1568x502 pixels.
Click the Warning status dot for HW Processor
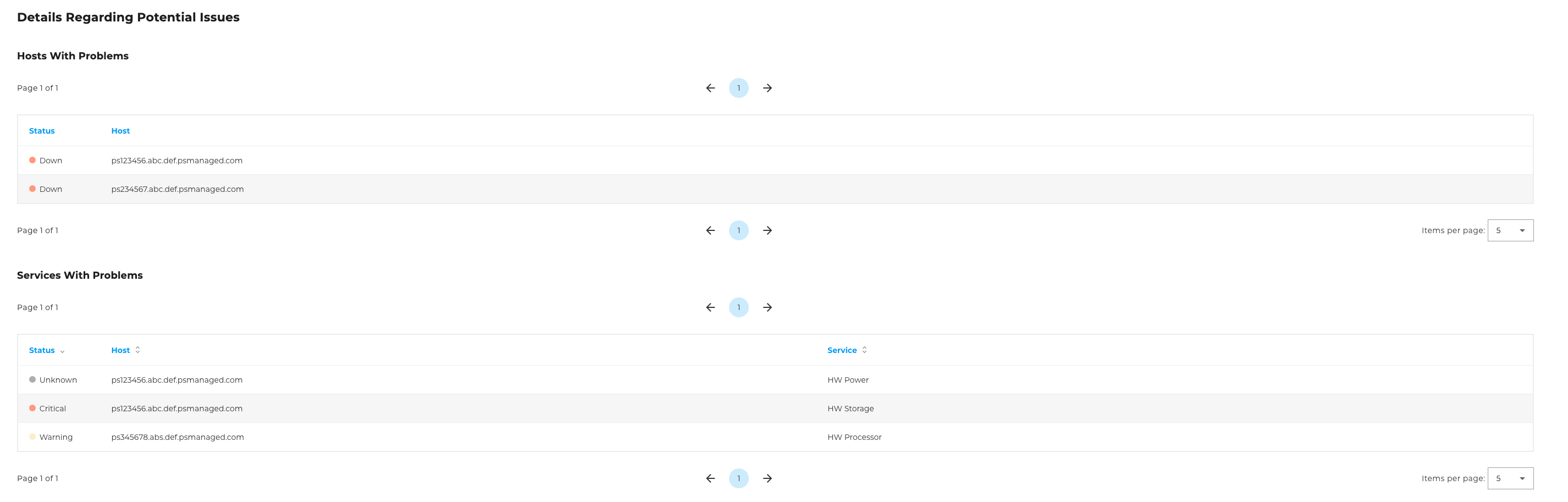32,437
